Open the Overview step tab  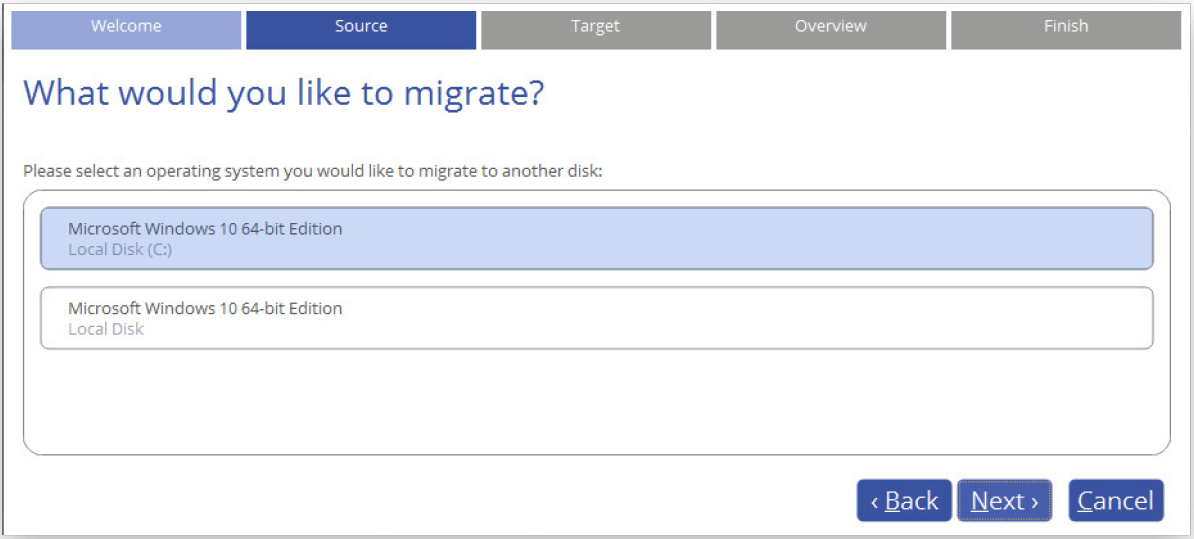830,28
